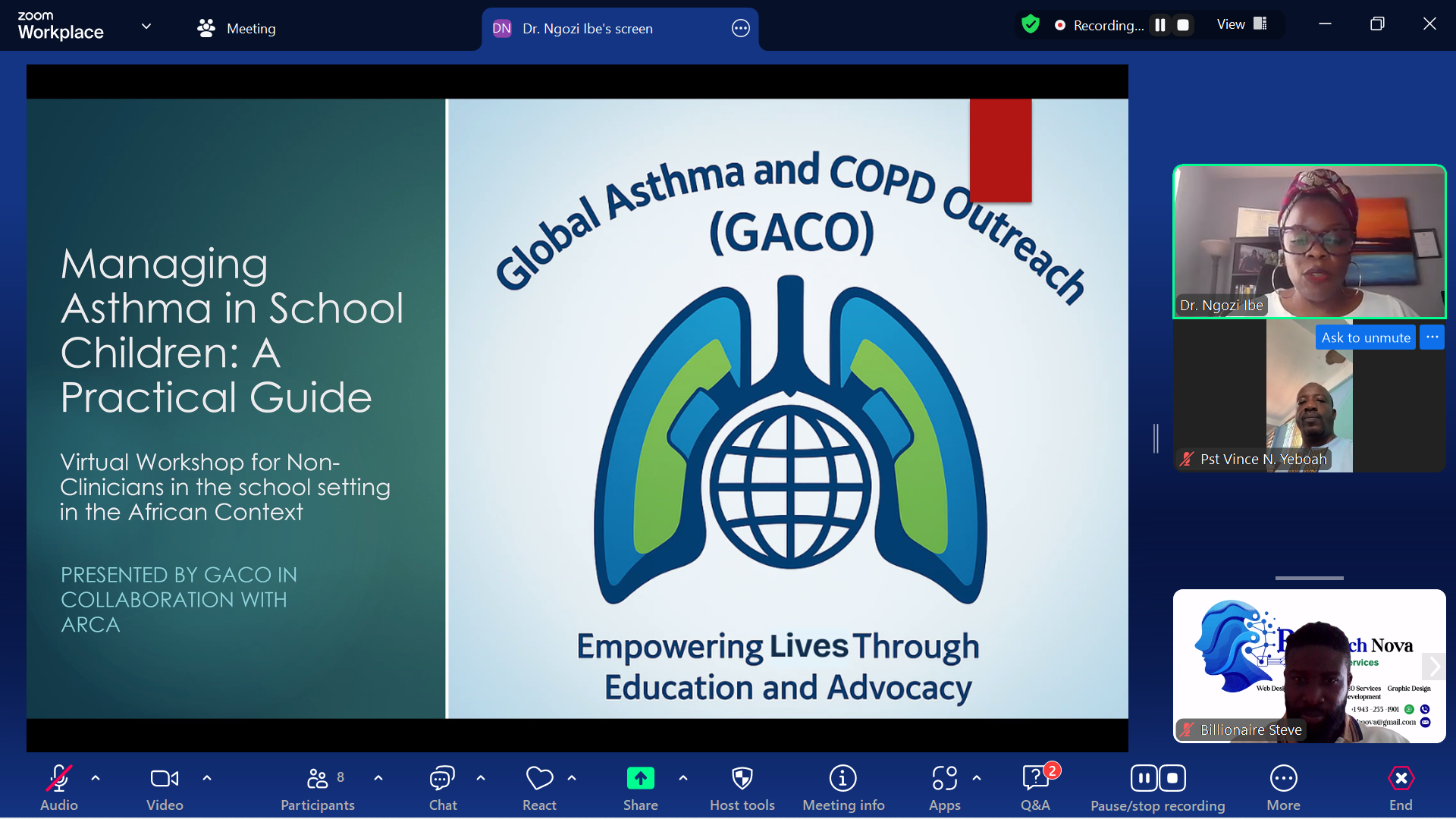Stop the recording from the top indicator
The width and height of the screenshot is (1456, 819).
pyautogui.click(x=1182, y=24)
